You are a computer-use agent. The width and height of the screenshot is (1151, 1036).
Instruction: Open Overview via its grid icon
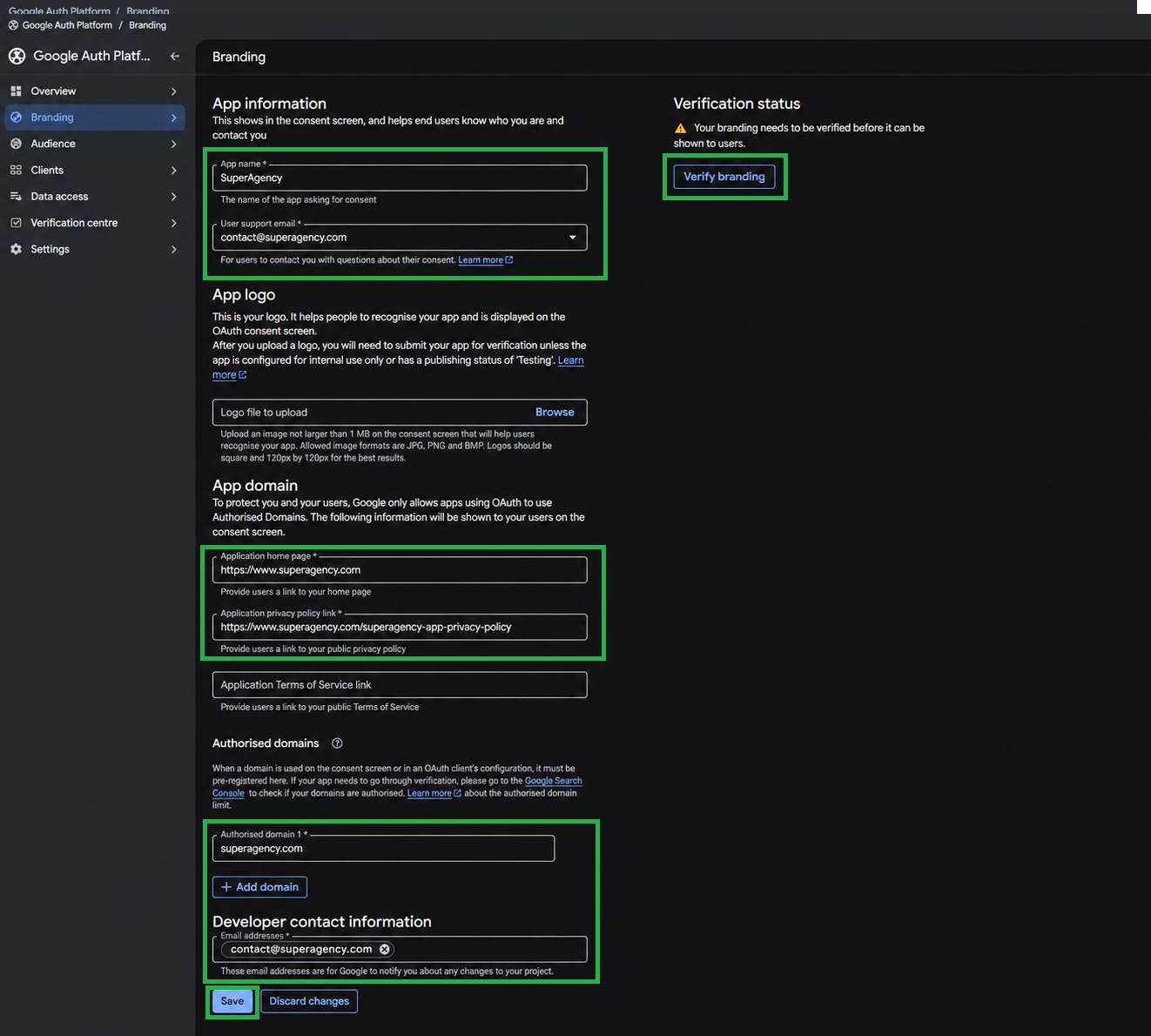click(x=16, y=91)
